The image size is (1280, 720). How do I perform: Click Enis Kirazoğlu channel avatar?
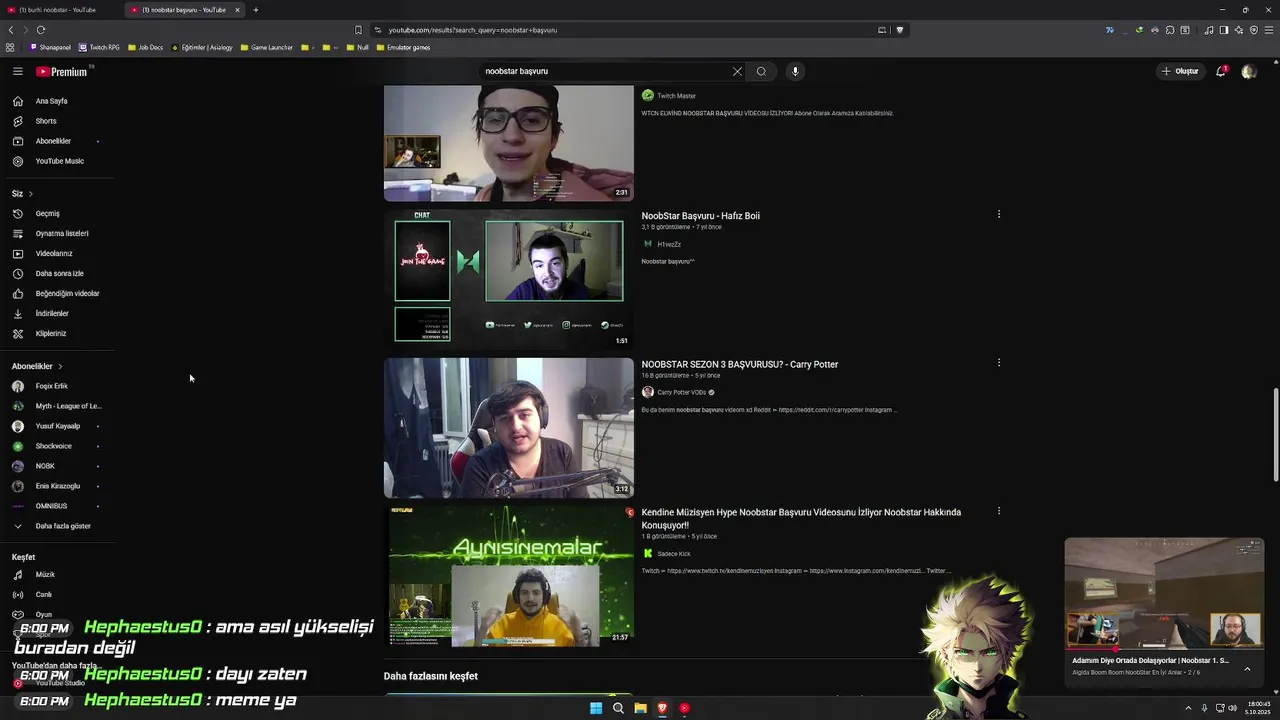[x=17, y=486]
